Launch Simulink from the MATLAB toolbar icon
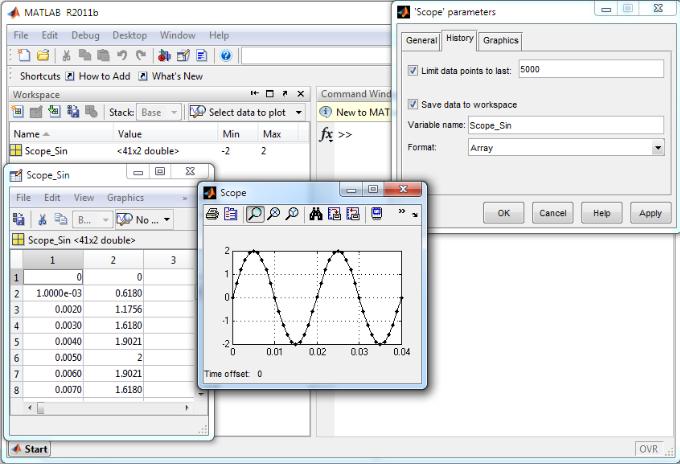The width and height of the screenshot is (680, 464). click(x=164, y=55)
